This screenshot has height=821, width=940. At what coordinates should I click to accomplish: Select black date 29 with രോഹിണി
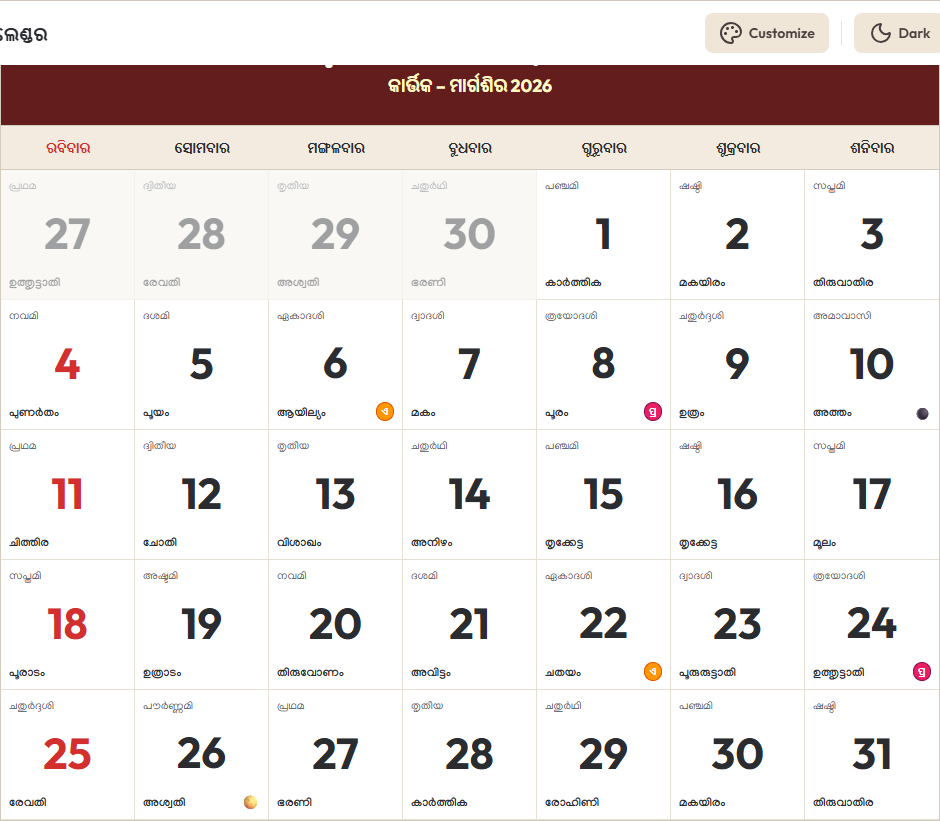604,754
